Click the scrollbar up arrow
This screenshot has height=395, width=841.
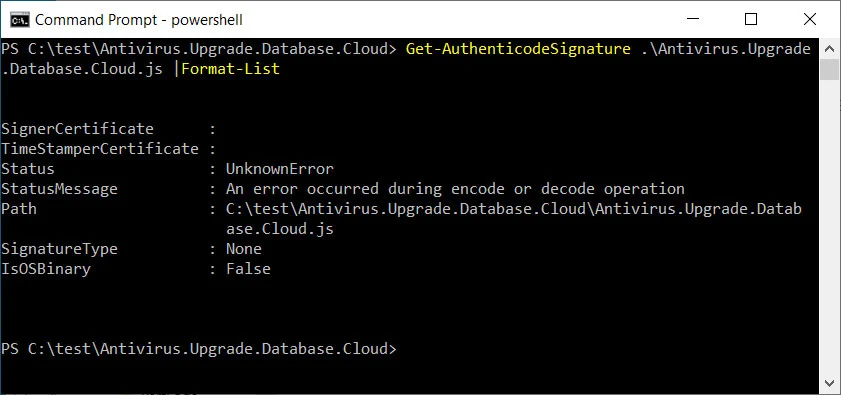coord(829,49)
